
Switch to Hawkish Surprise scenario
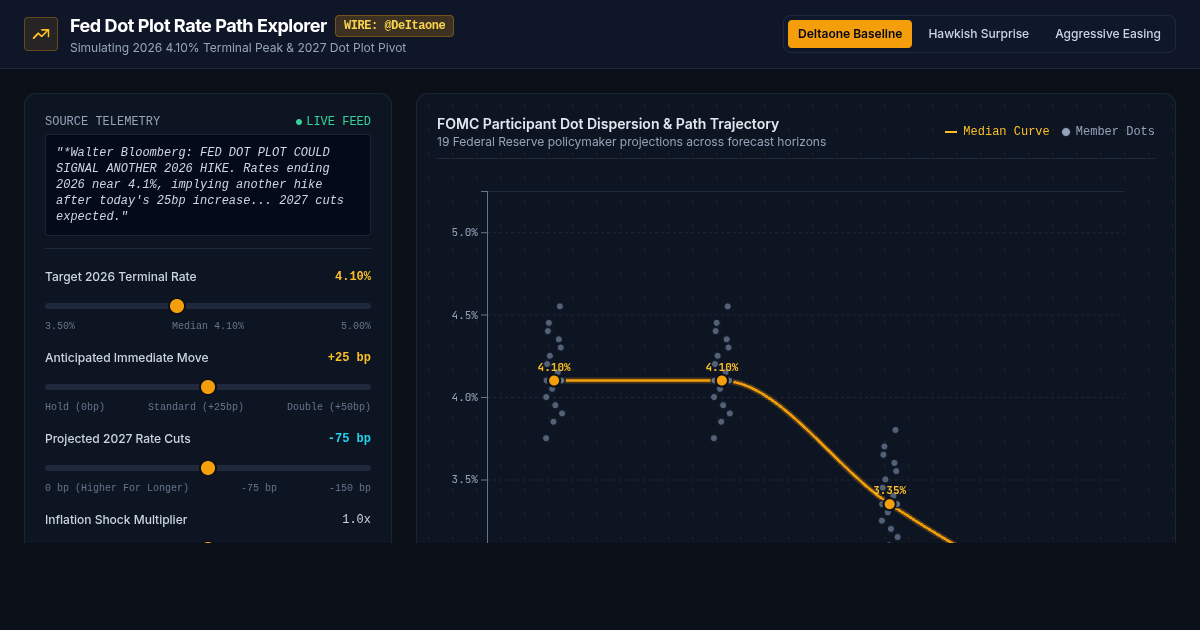[978, 34]
